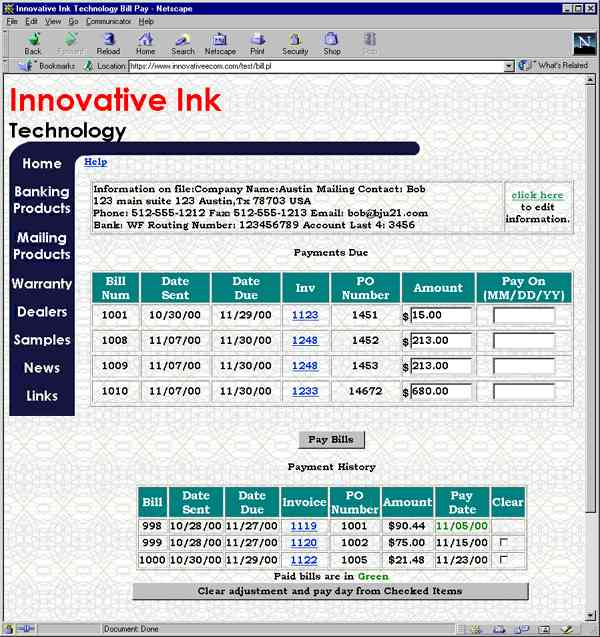The image size is (600, 637).
Task: Open Links sidebar link
Action: 42,396
